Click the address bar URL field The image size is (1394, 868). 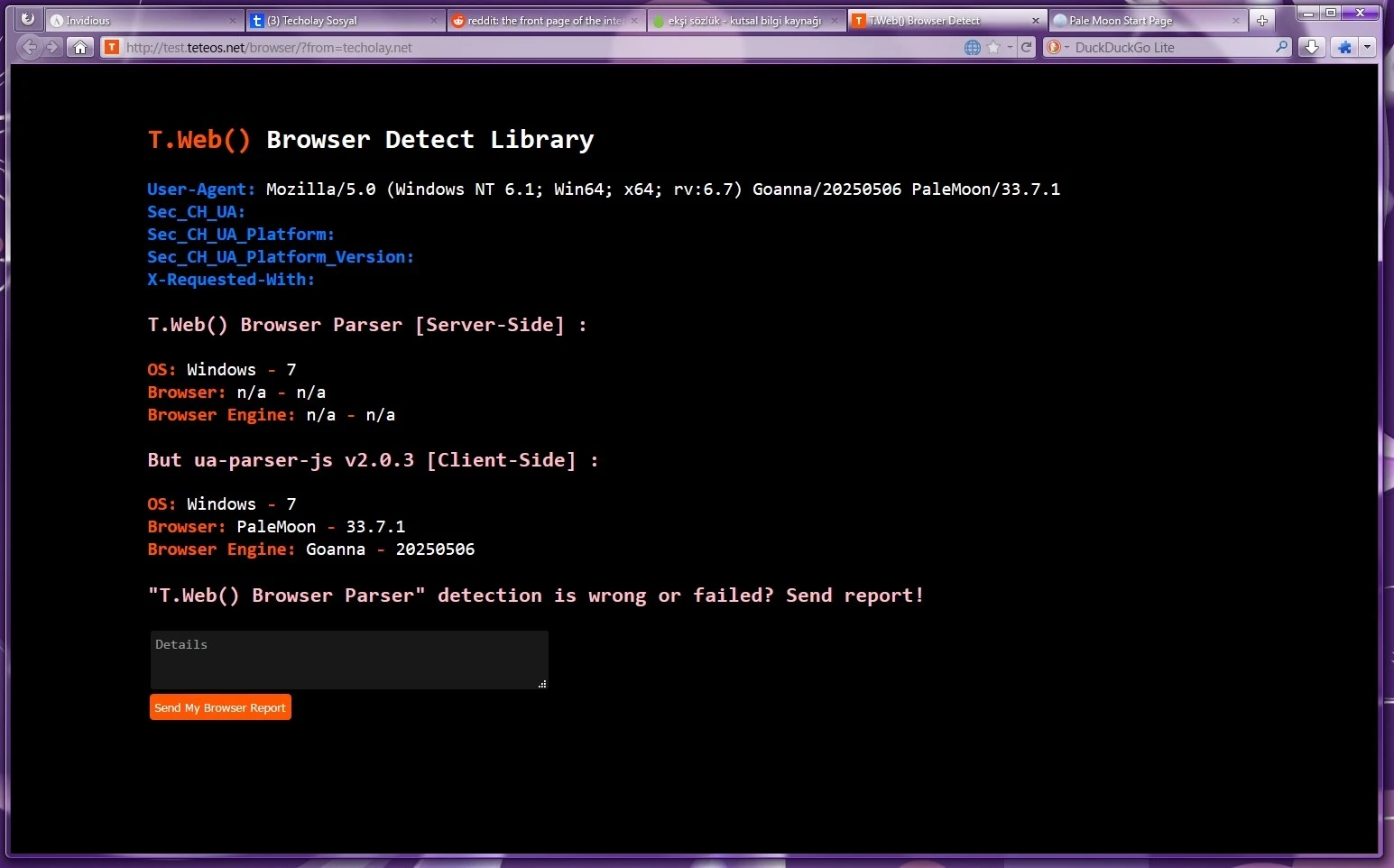(541, 48)
